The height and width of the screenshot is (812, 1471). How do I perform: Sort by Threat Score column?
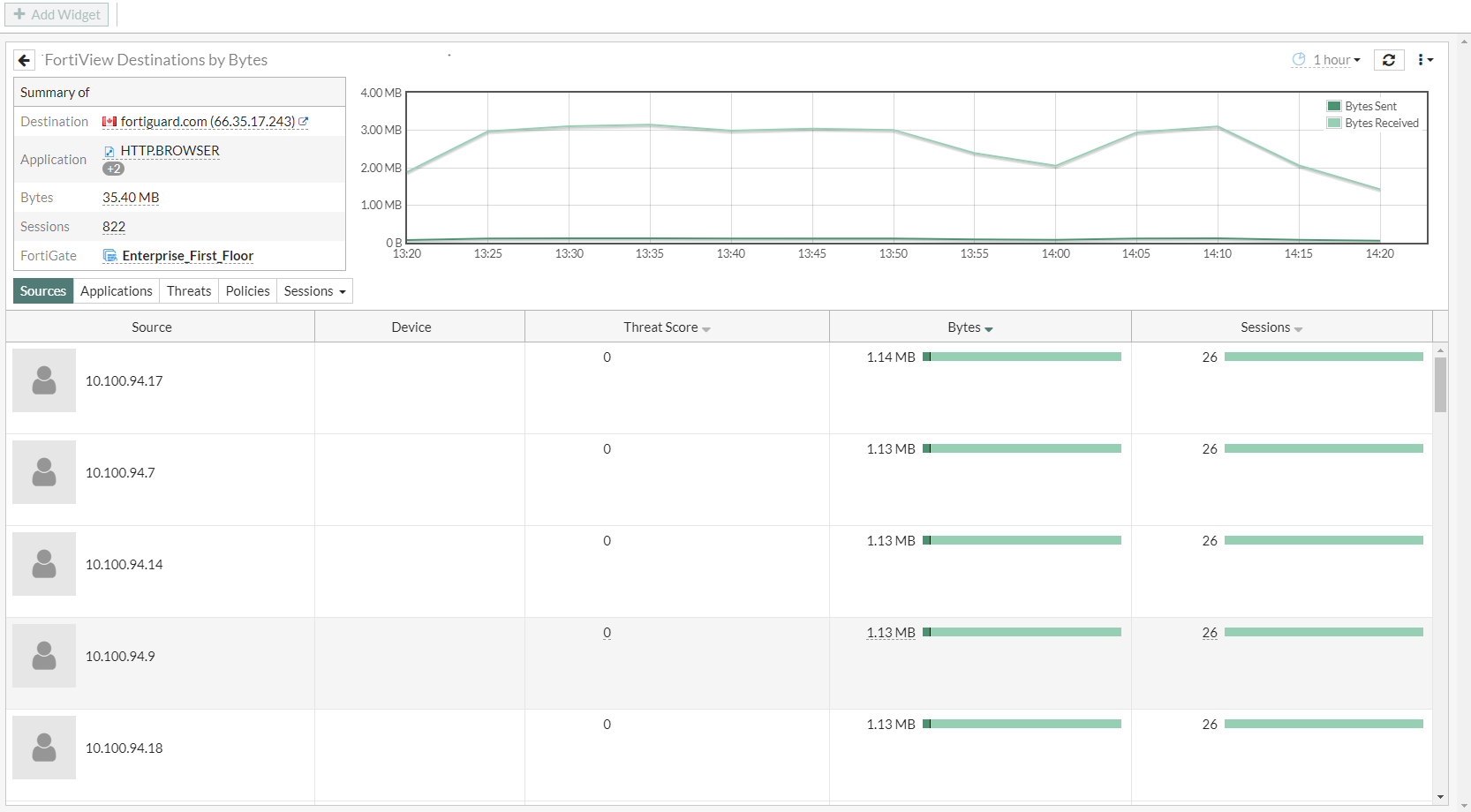point(667,327)
